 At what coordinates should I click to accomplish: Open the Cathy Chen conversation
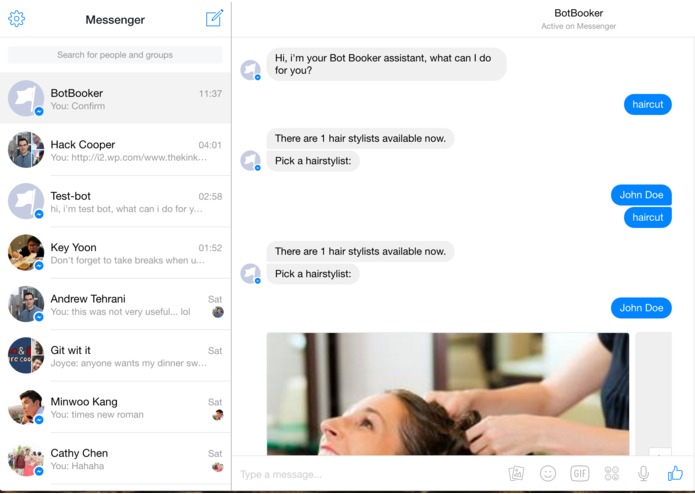pos(115,458)
